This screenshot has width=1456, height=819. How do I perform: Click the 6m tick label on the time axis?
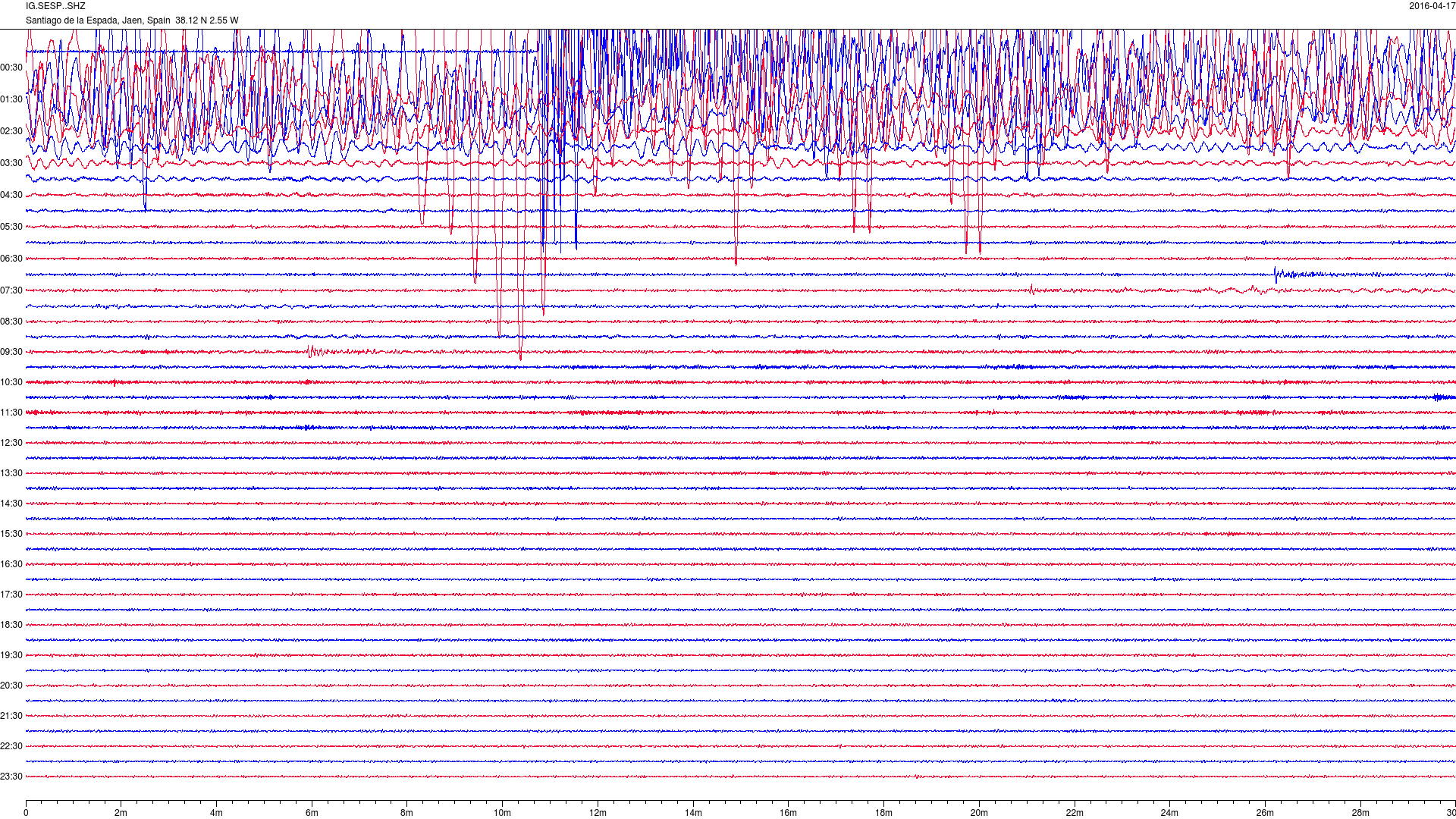[x=312, y=813]
